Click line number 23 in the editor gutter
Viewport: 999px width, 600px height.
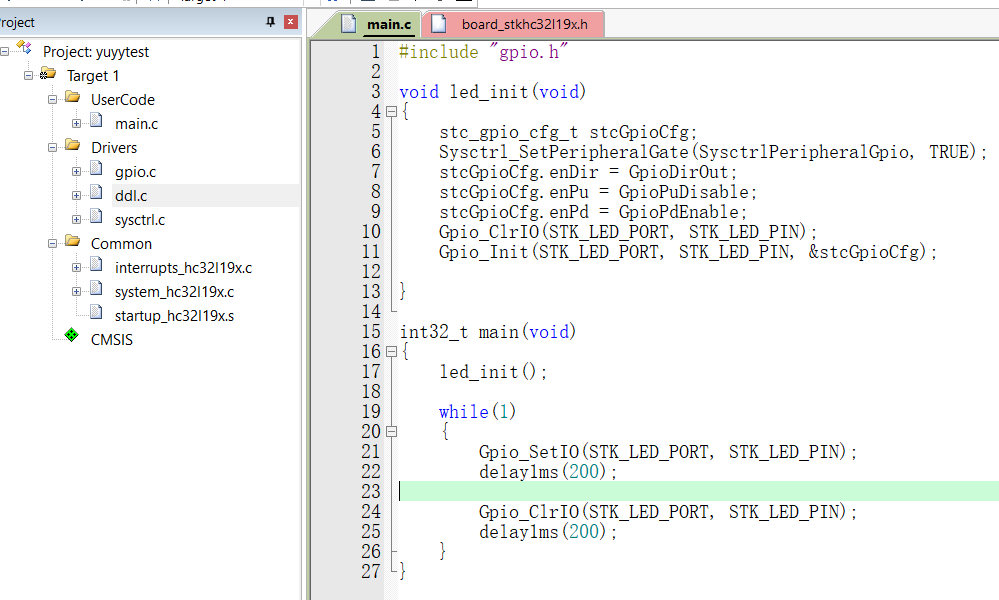371,492
